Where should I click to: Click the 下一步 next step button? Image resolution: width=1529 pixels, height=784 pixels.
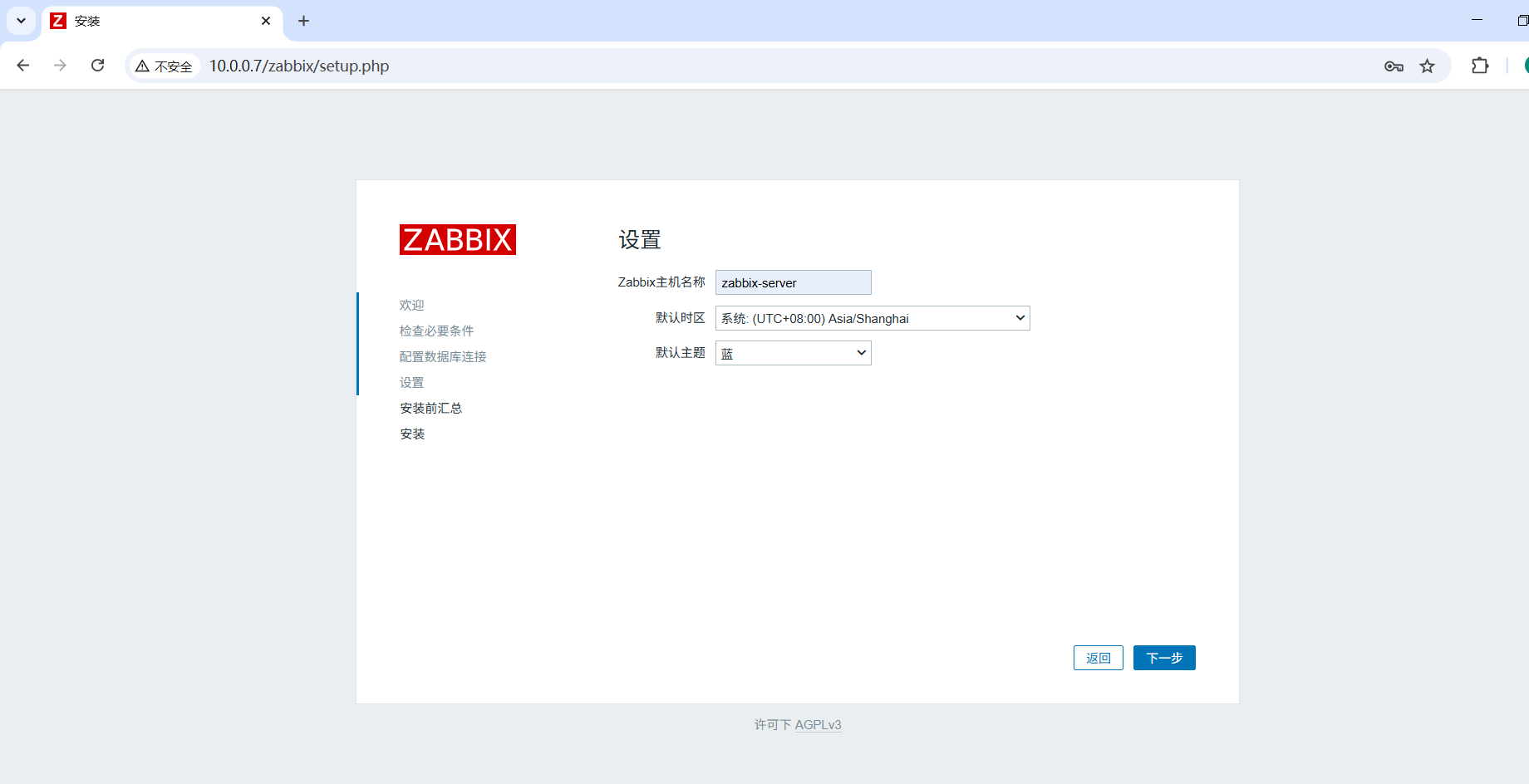coord(1164,658)
